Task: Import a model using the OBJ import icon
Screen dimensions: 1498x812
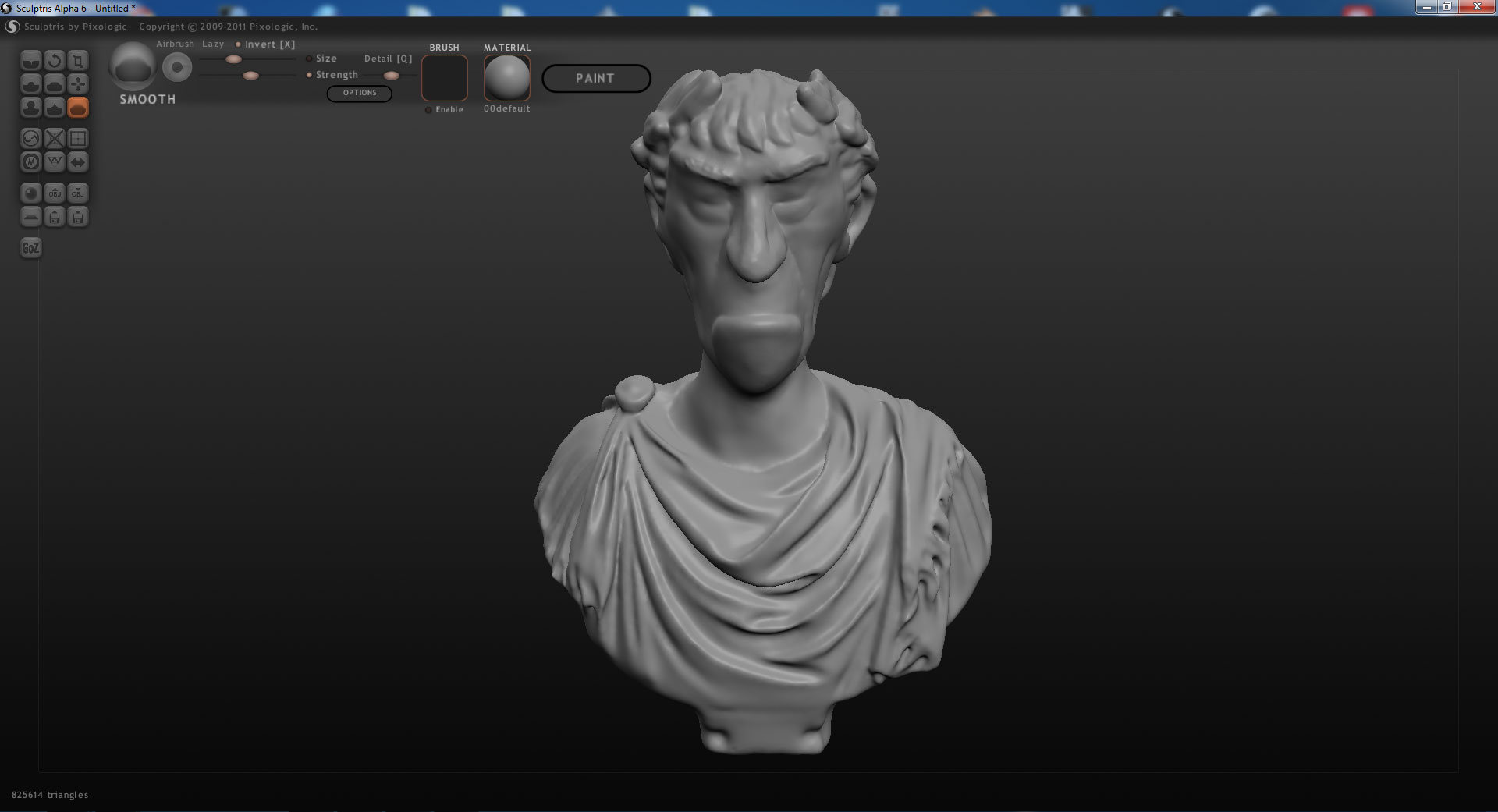Action: (54, 193)
